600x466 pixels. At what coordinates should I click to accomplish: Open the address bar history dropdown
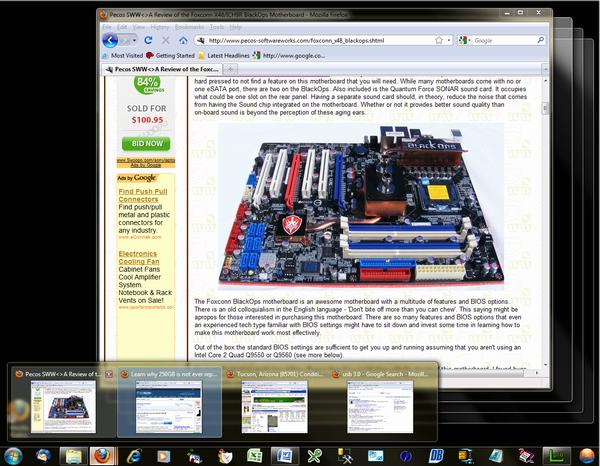tap(449, 40)
